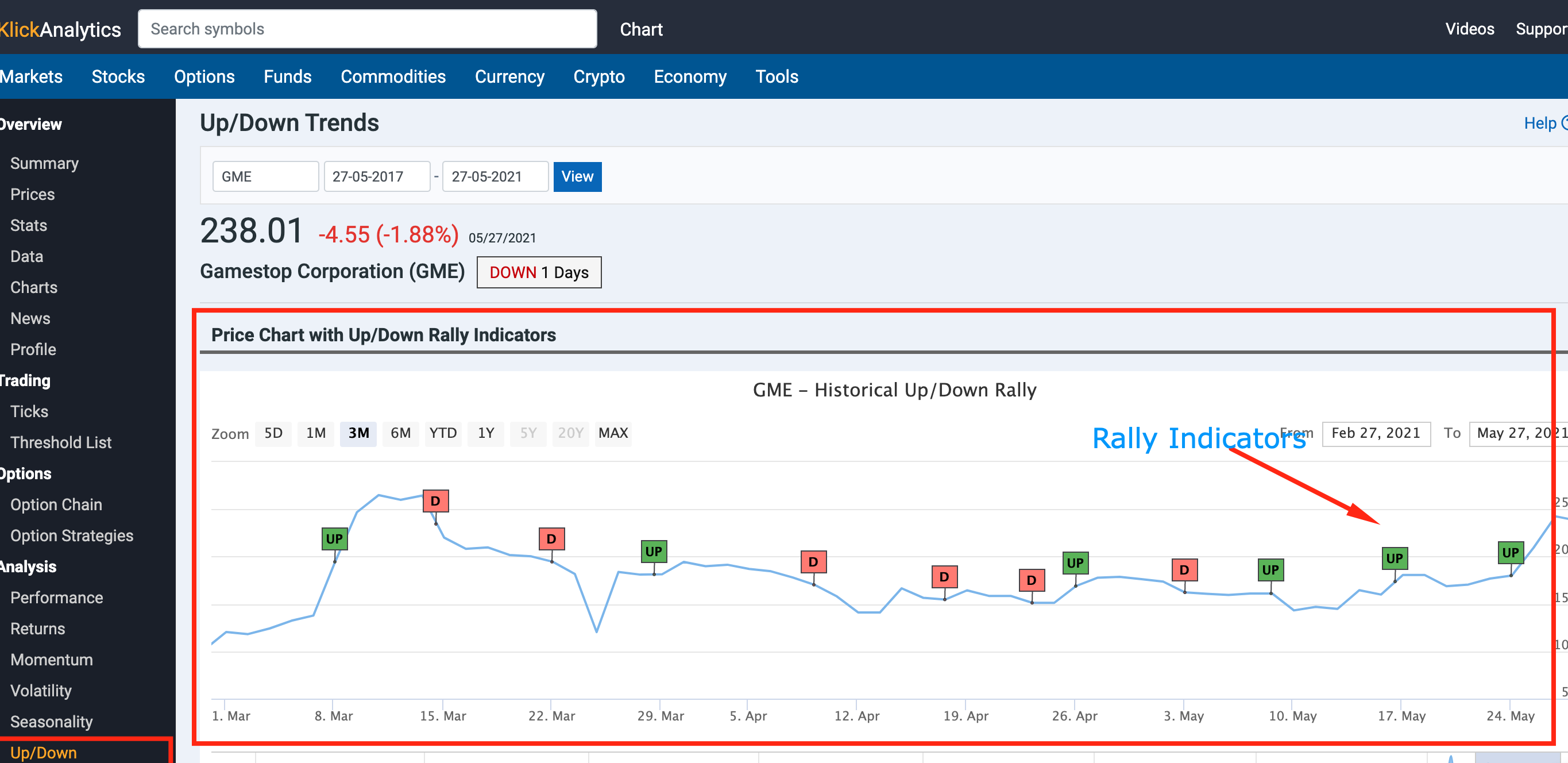
Task: Open the Chart link in header
Action: (641, 29)
